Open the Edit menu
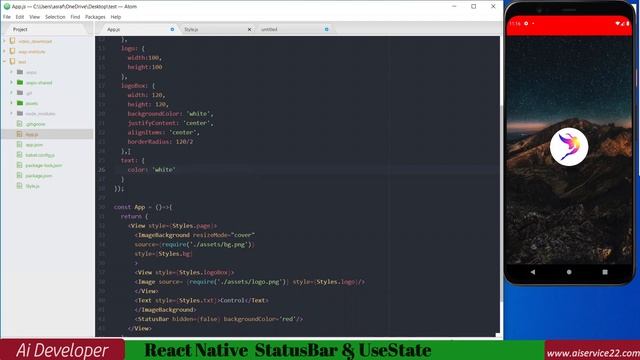 [x=20, y=17]
